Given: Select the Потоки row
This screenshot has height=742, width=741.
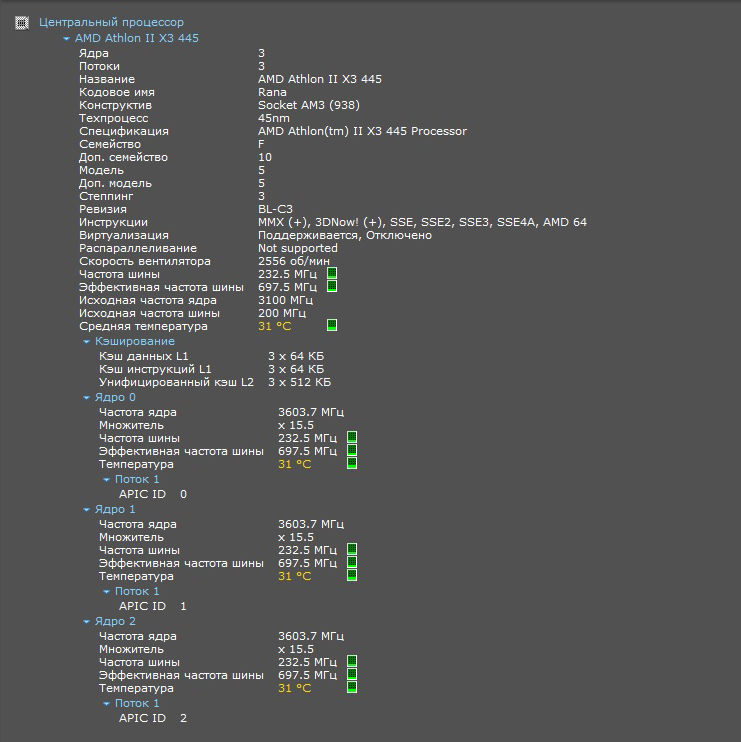Looking at the screenshot, I should coord(172,66).
